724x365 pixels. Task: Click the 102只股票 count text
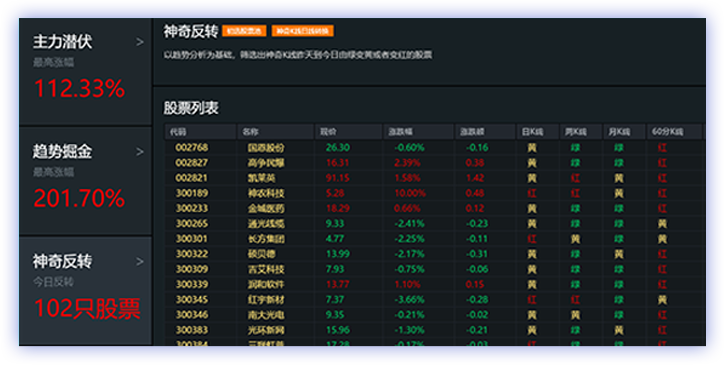pos(87,308)
